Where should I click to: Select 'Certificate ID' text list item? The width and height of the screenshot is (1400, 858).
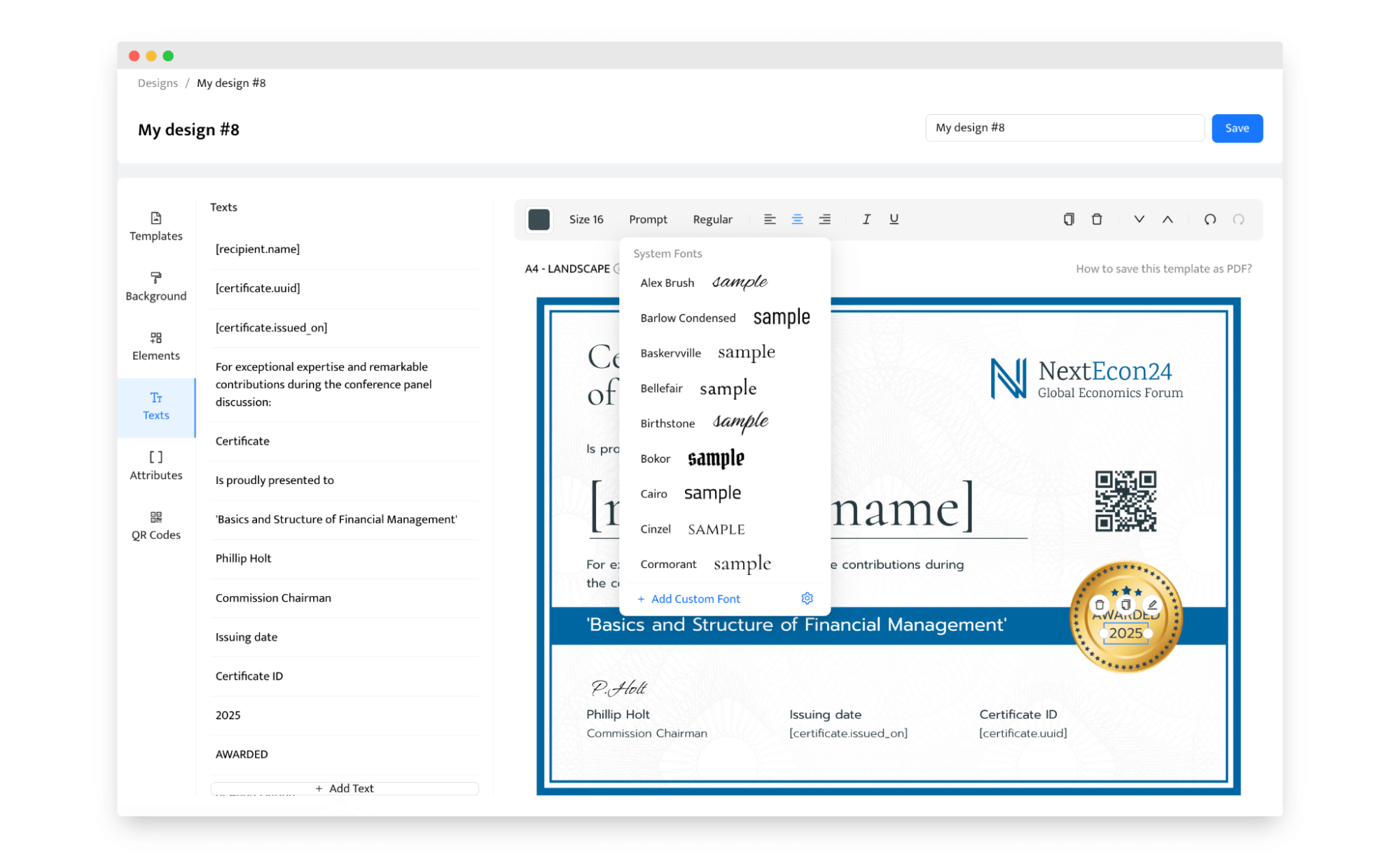click(x=345, y=677)
